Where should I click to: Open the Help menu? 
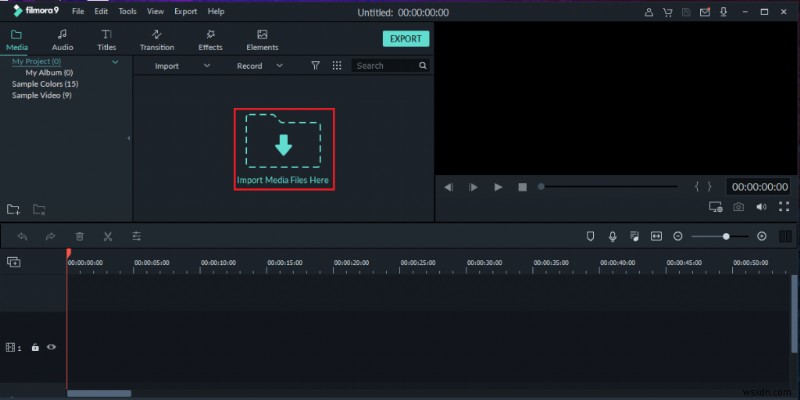[x=216, y=11]
